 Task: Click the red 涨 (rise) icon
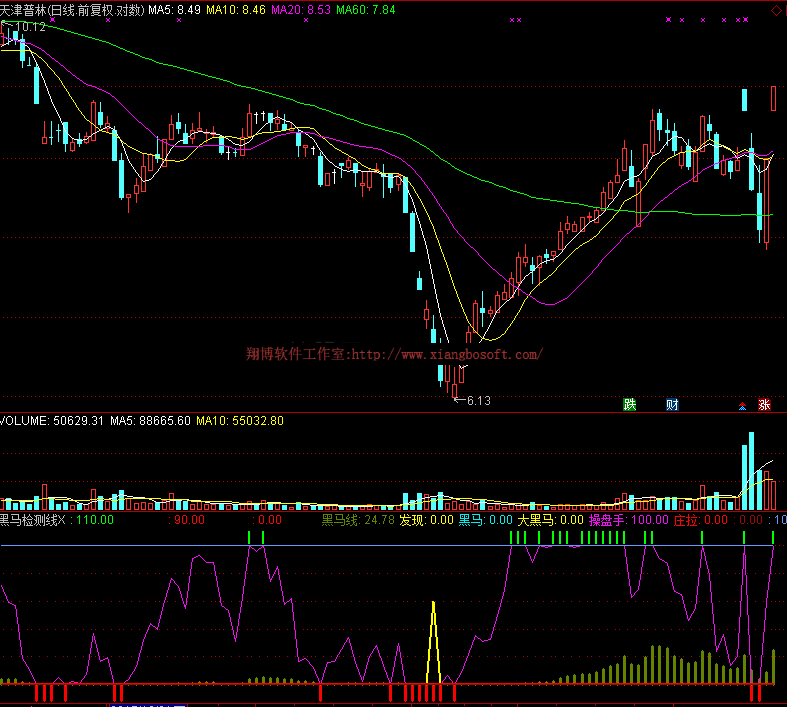pyautogui.click(x=765, y=405)
